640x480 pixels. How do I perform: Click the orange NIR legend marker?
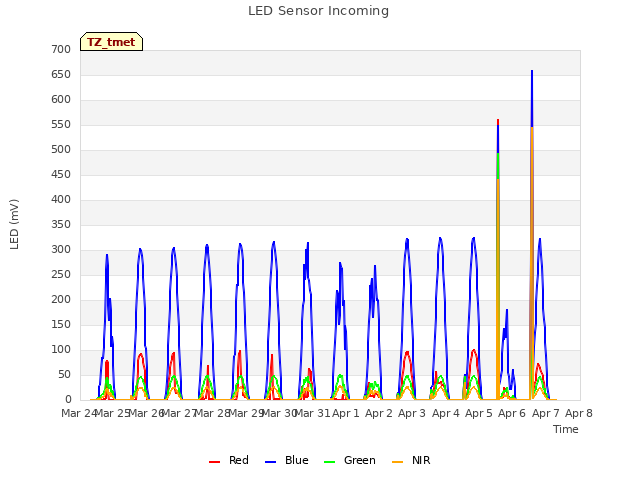(397, 462)
